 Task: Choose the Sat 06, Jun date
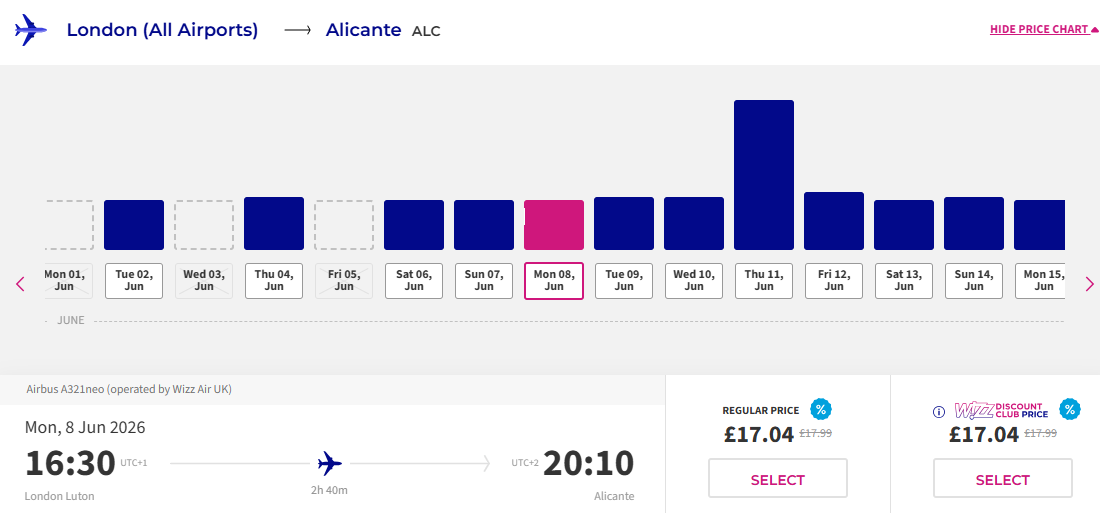(414, 281)
